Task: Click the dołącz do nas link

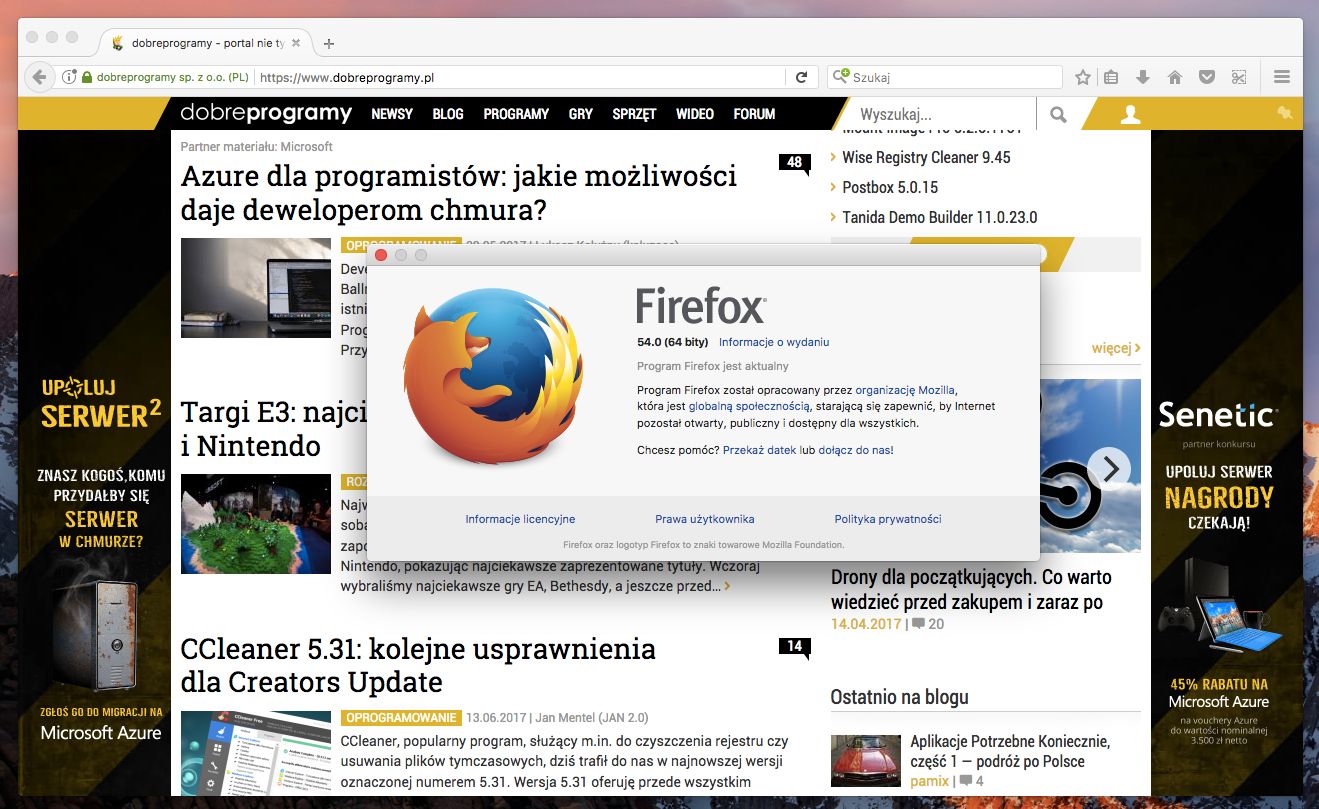Action: click(x=856, y=450)
